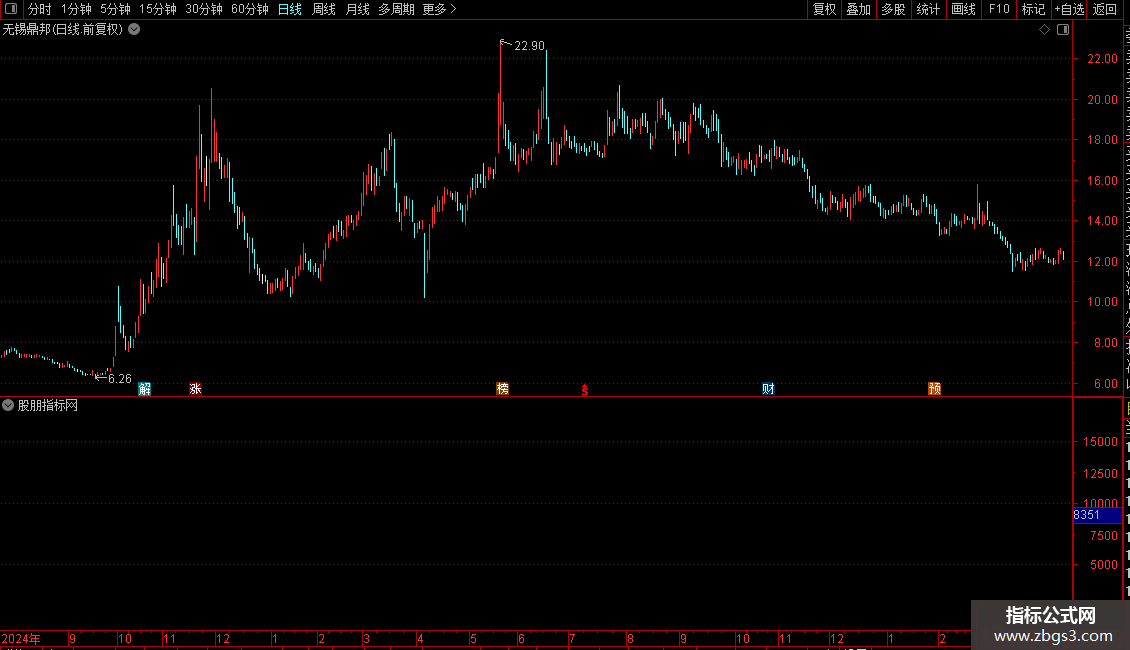Click the 预 forecast marker icon
Viewport: 1130px width, 650px height.
pos(935,389)
